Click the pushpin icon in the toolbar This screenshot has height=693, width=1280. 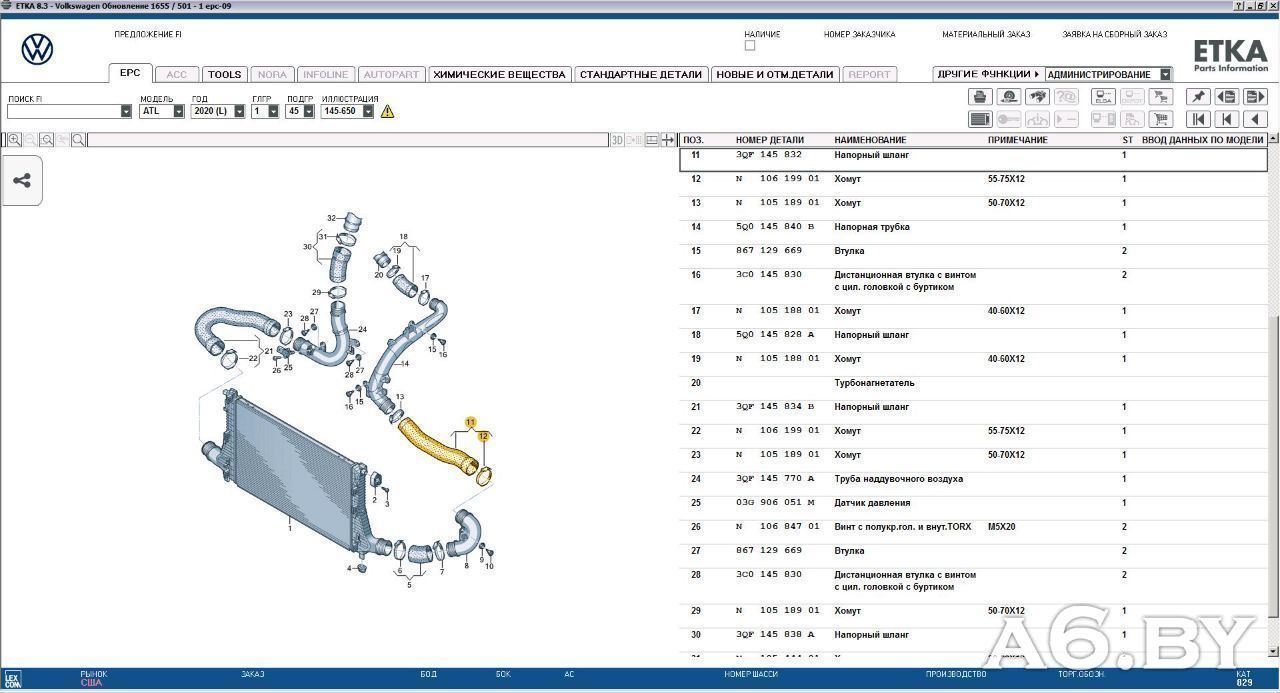click(x=1198, y=96)
